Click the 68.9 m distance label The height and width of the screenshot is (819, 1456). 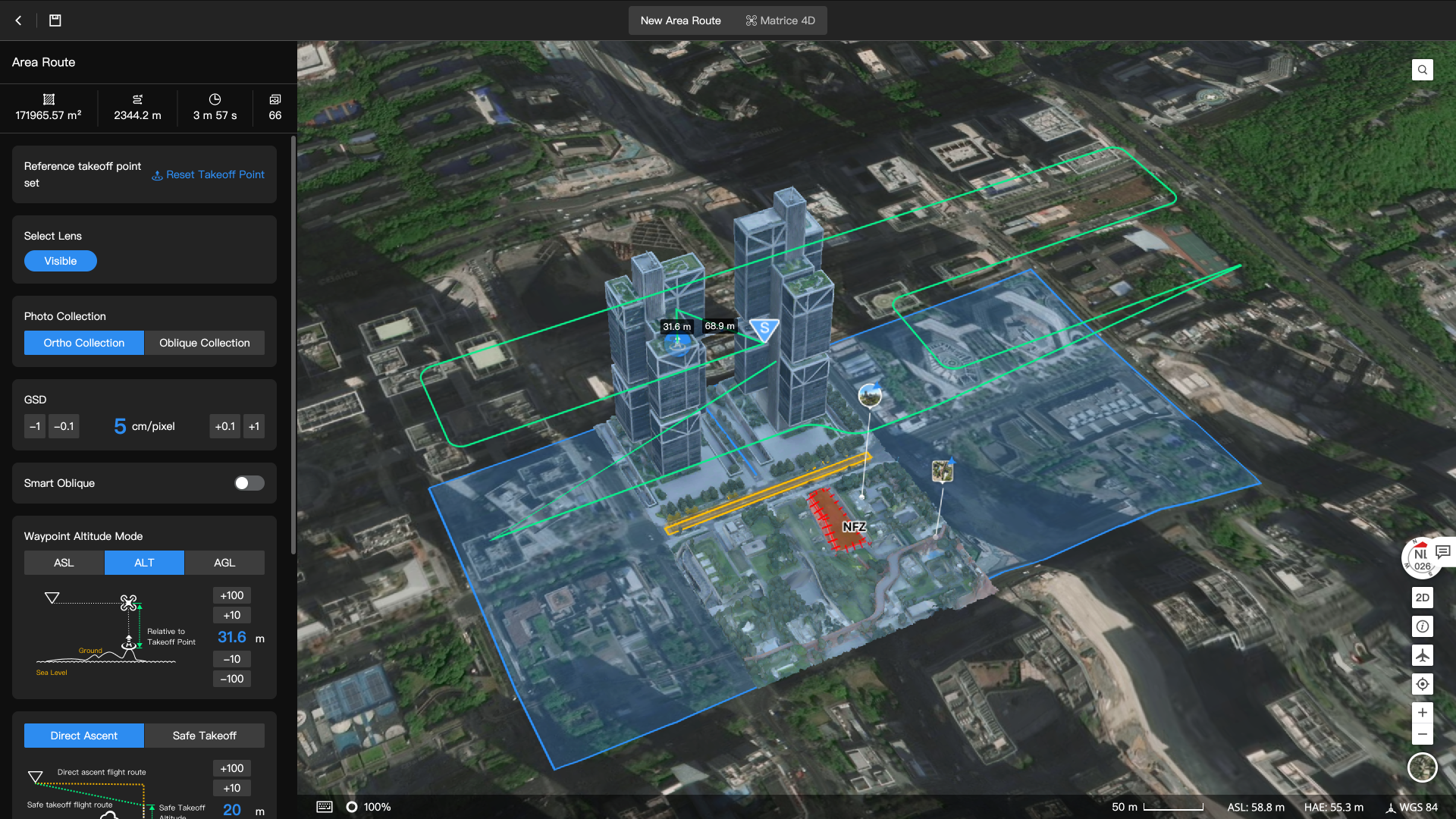pos(720,326)
